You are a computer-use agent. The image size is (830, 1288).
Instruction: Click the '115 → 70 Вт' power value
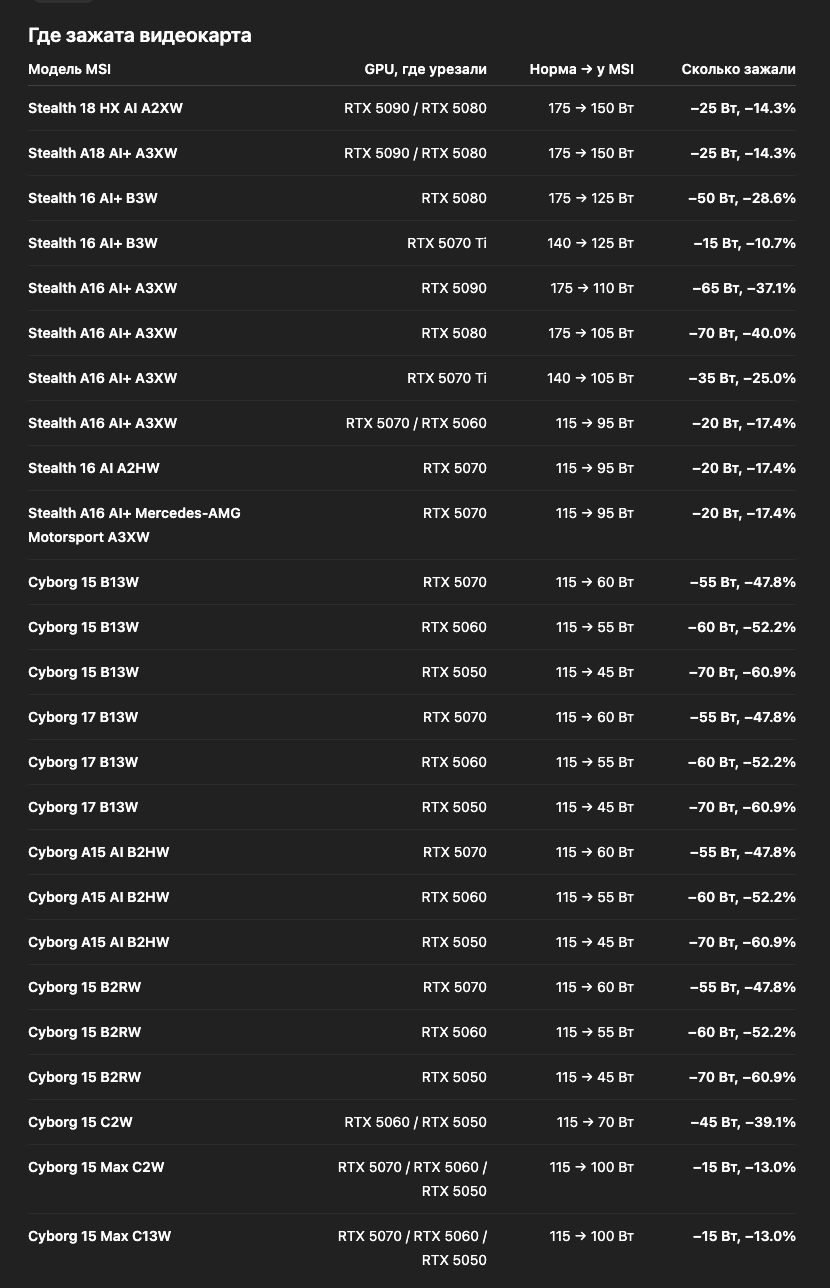595,1122
